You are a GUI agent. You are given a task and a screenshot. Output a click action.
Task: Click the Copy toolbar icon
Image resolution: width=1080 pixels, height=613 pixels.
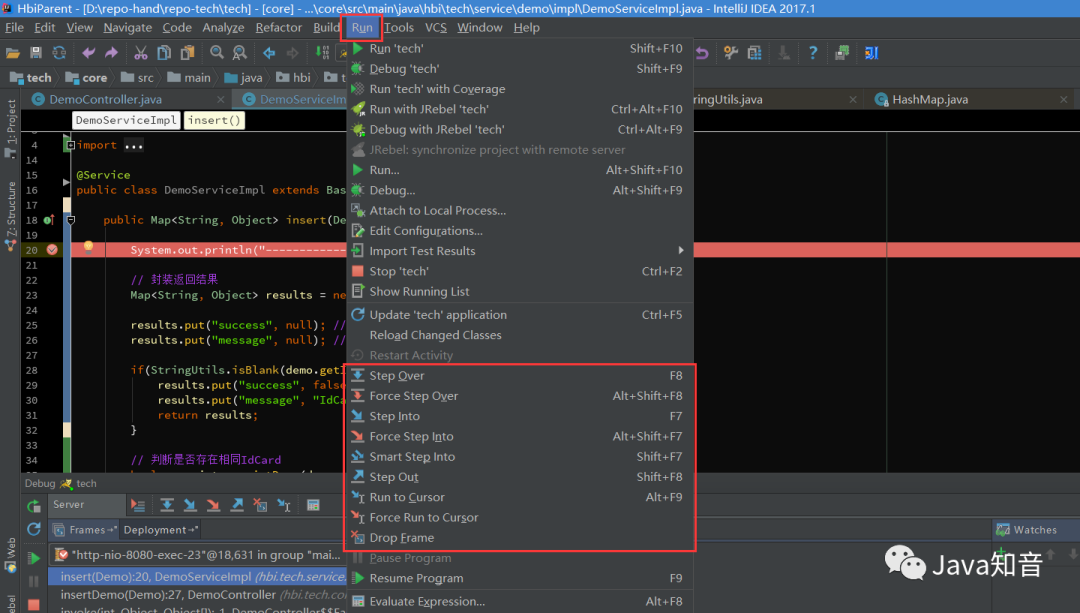(x=164, y=53)
